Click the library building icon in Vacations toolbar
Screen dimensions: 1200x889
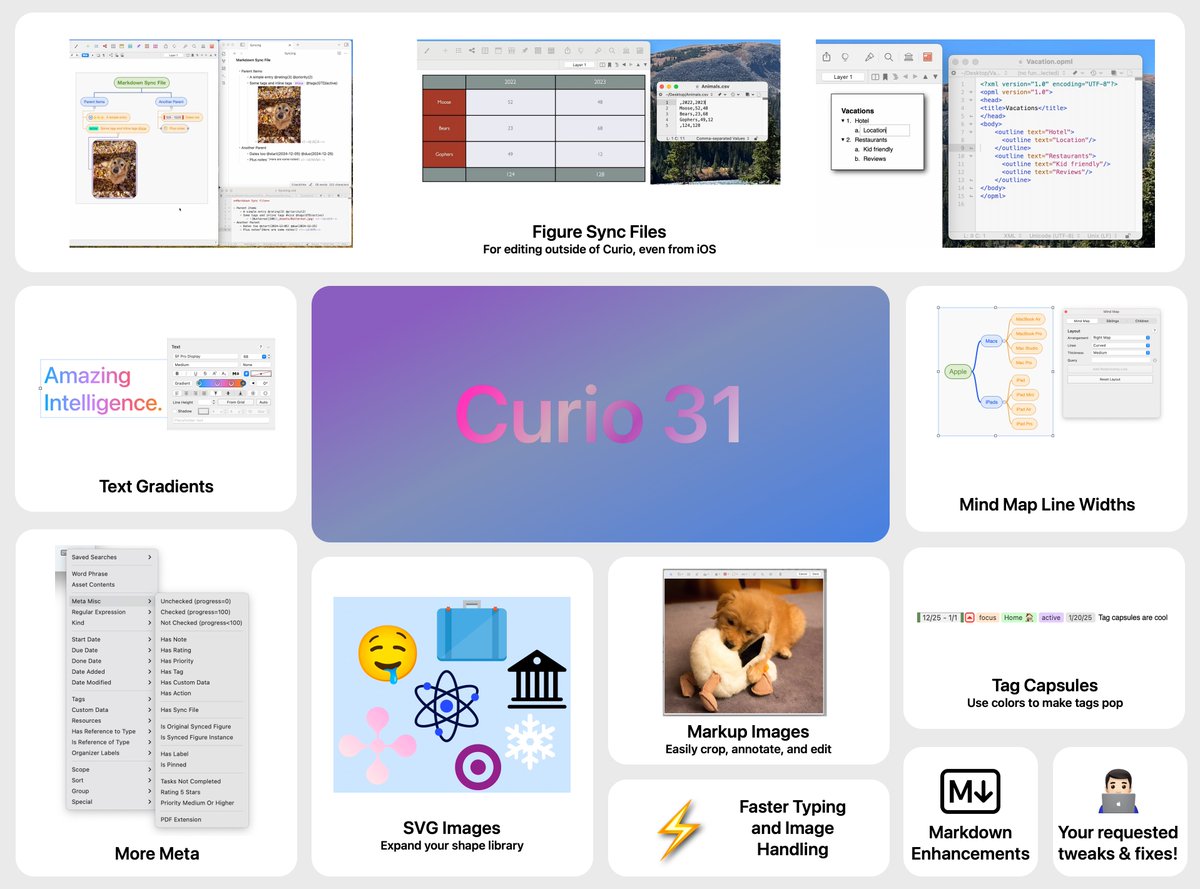[x=908, y=57]
